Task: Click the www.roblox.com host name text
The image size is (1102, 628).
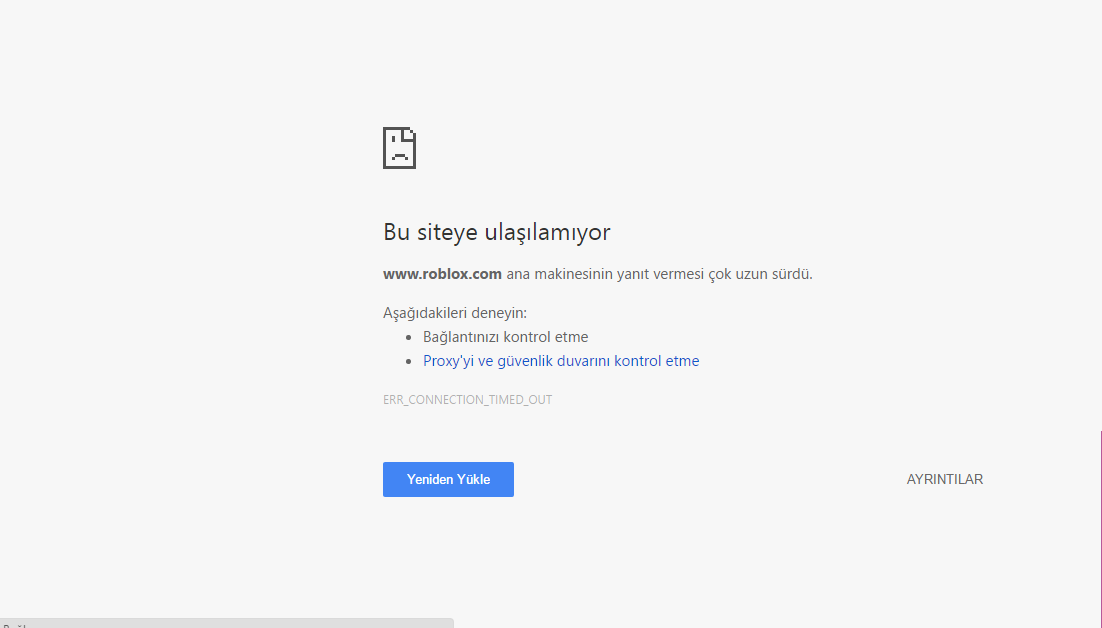Action: coord(442,274)
